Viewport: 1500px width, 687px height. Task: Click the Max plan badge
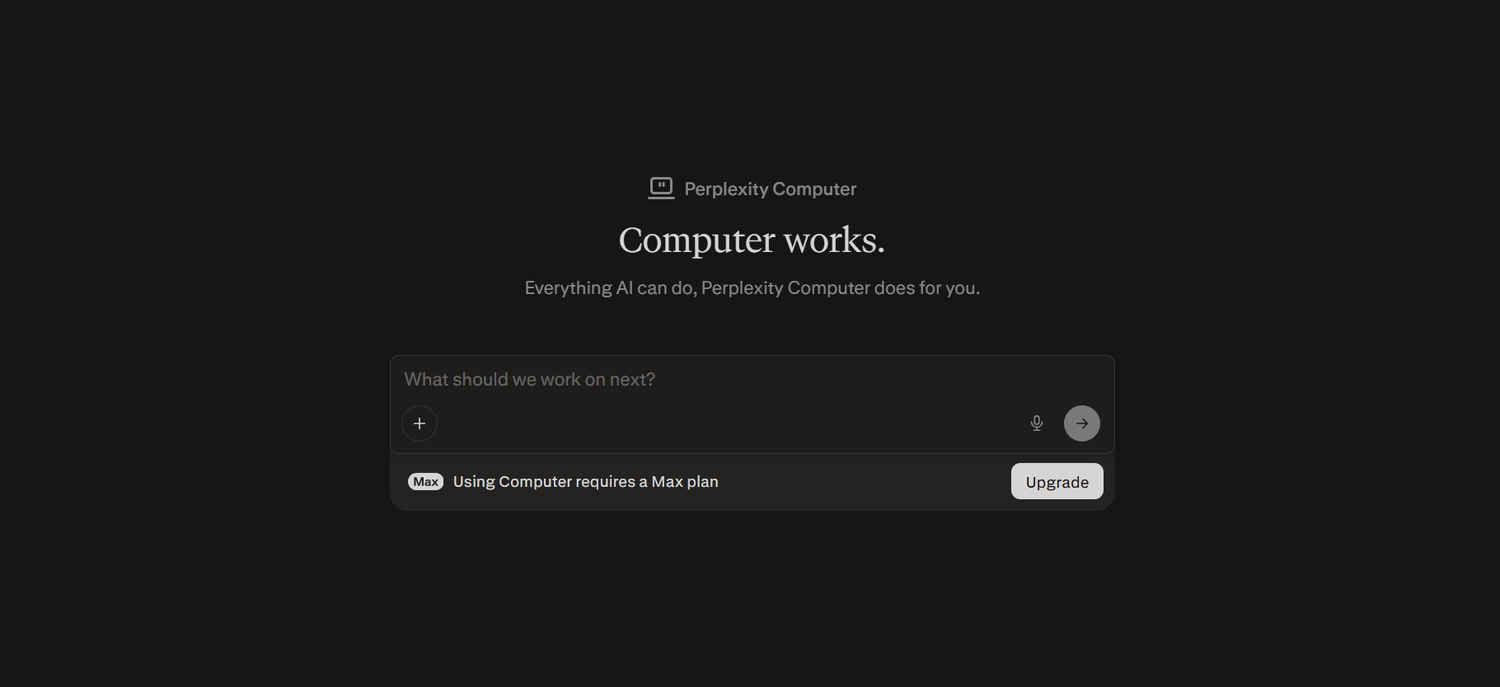click(x=426, y=482)
